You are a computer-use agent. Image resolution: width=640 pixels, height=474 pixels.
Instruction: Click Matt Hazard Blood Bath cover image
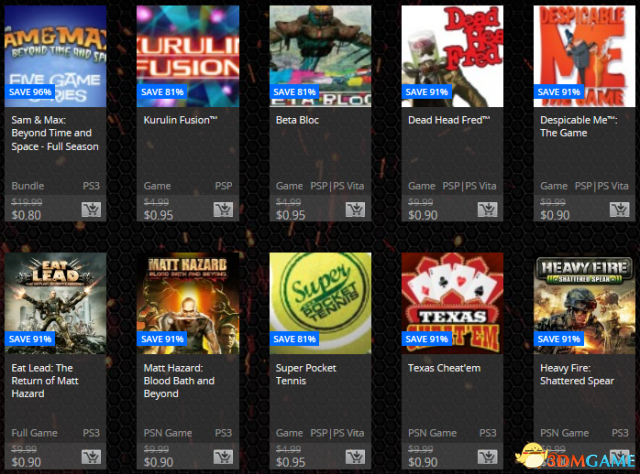(x=188, y=303)
